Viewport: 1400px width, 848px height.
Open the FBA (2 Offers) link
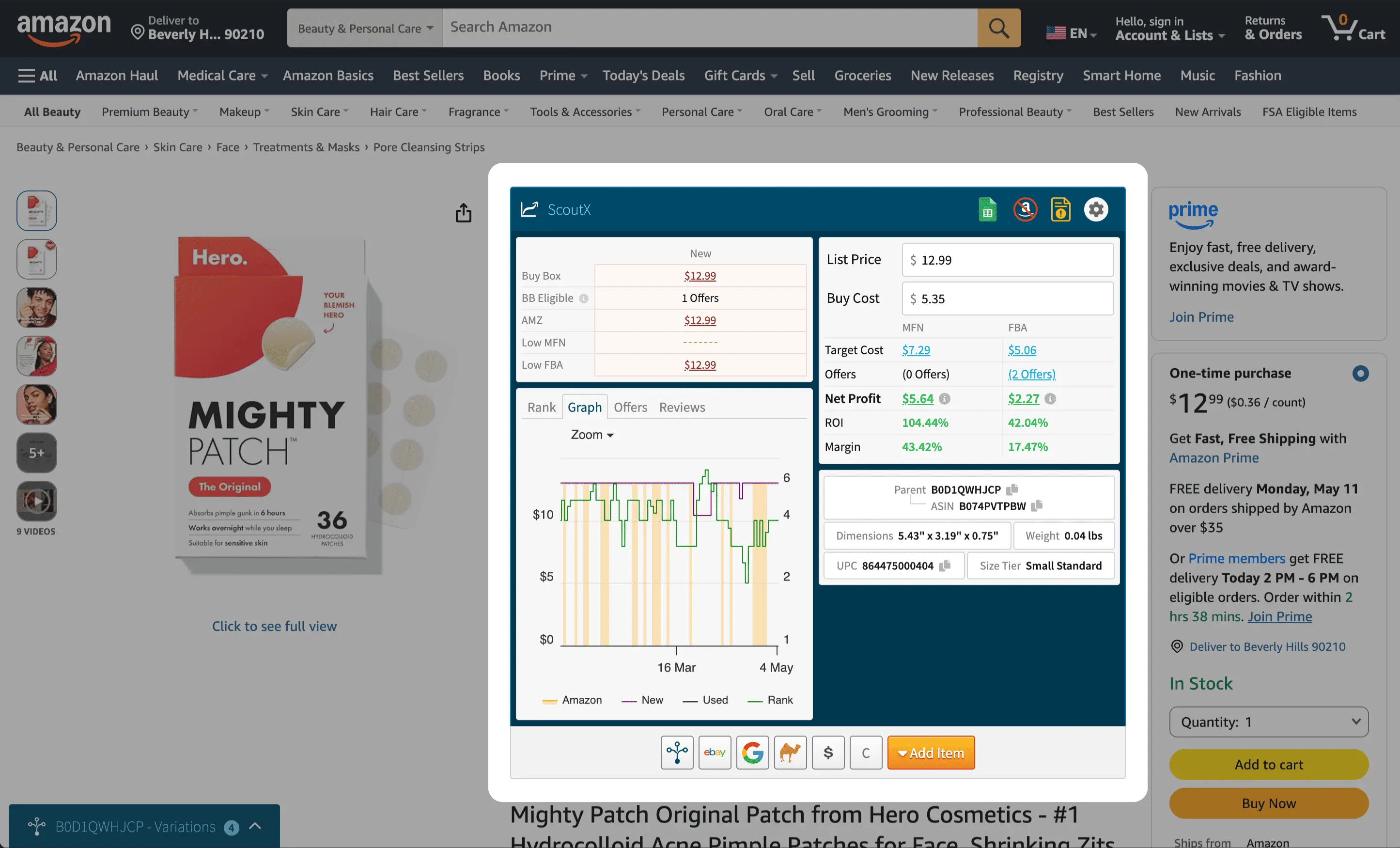tap(1032, 374)
